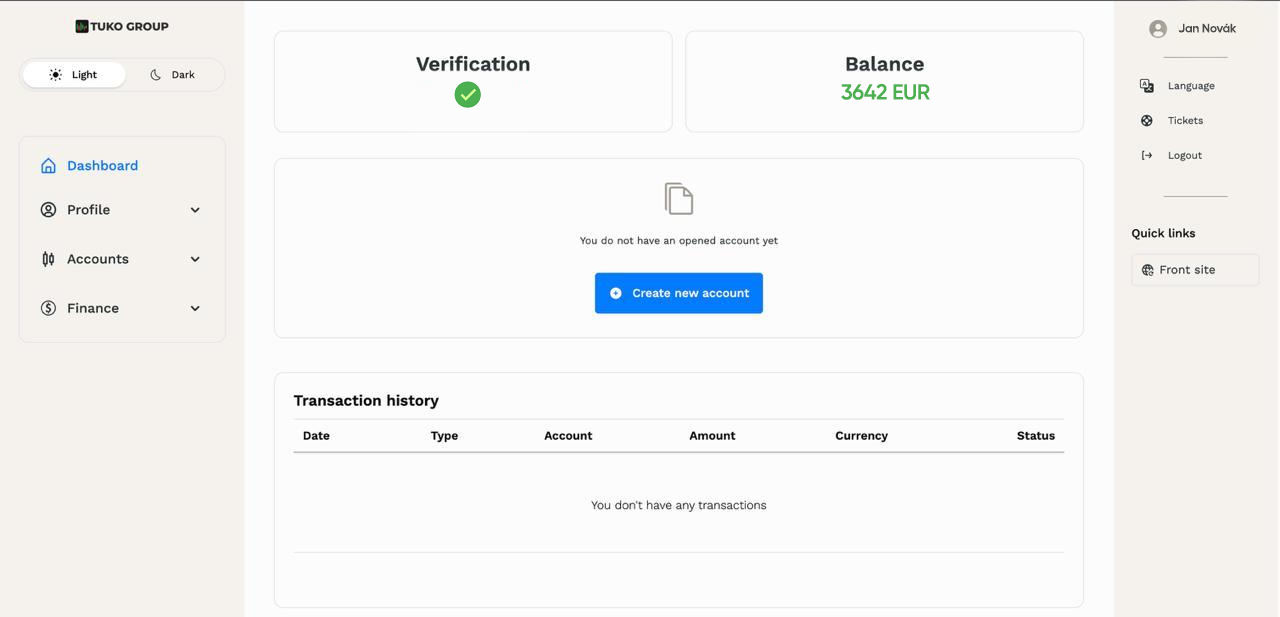Screen dimensions: 1280x617
Task: Open the Dashboard menu item
Action: click(102, 166)
